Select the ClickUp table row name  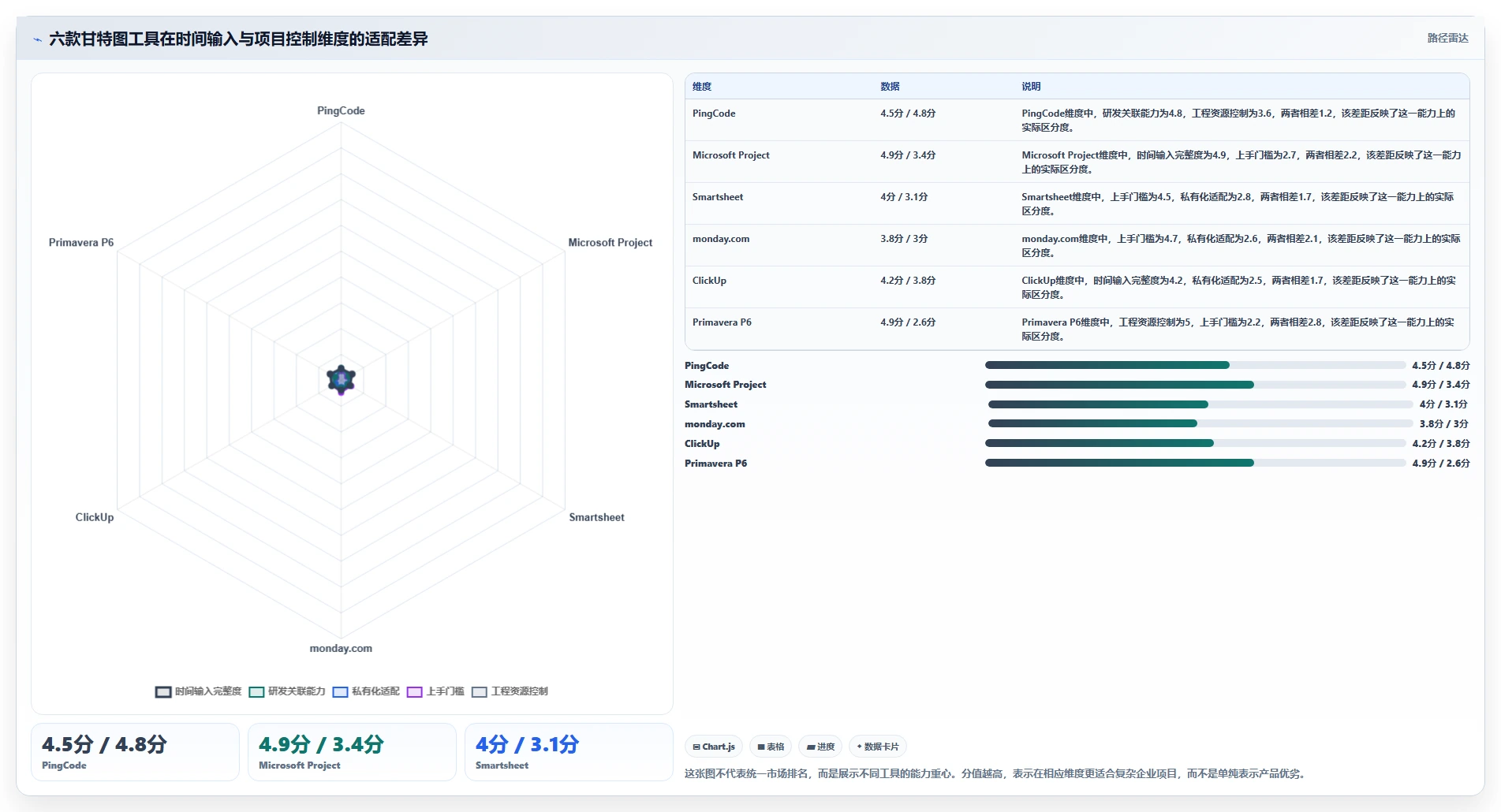point(709,281)
